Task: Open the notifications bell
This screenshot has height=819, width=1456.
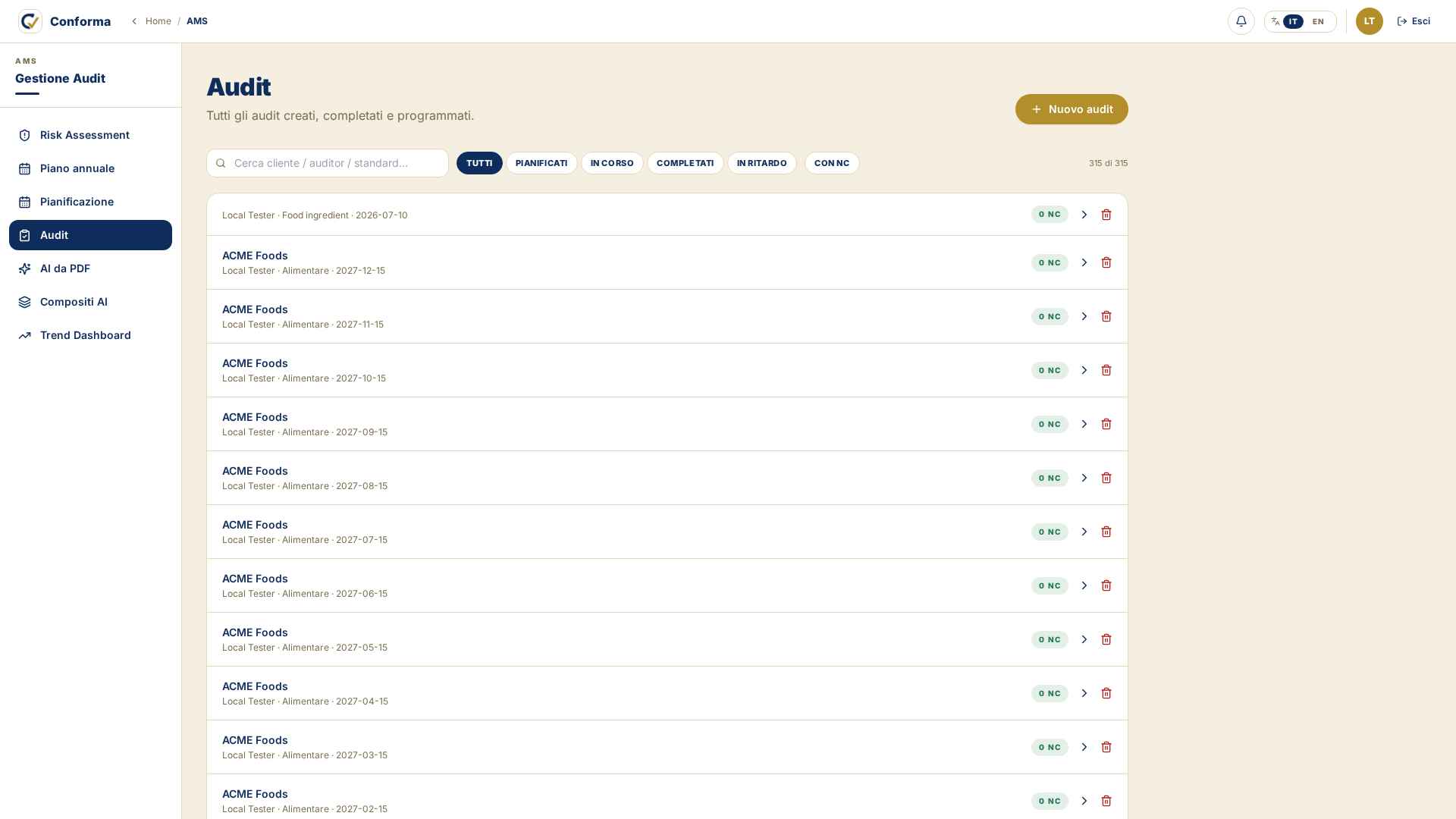Action: tap(1241, 21)
